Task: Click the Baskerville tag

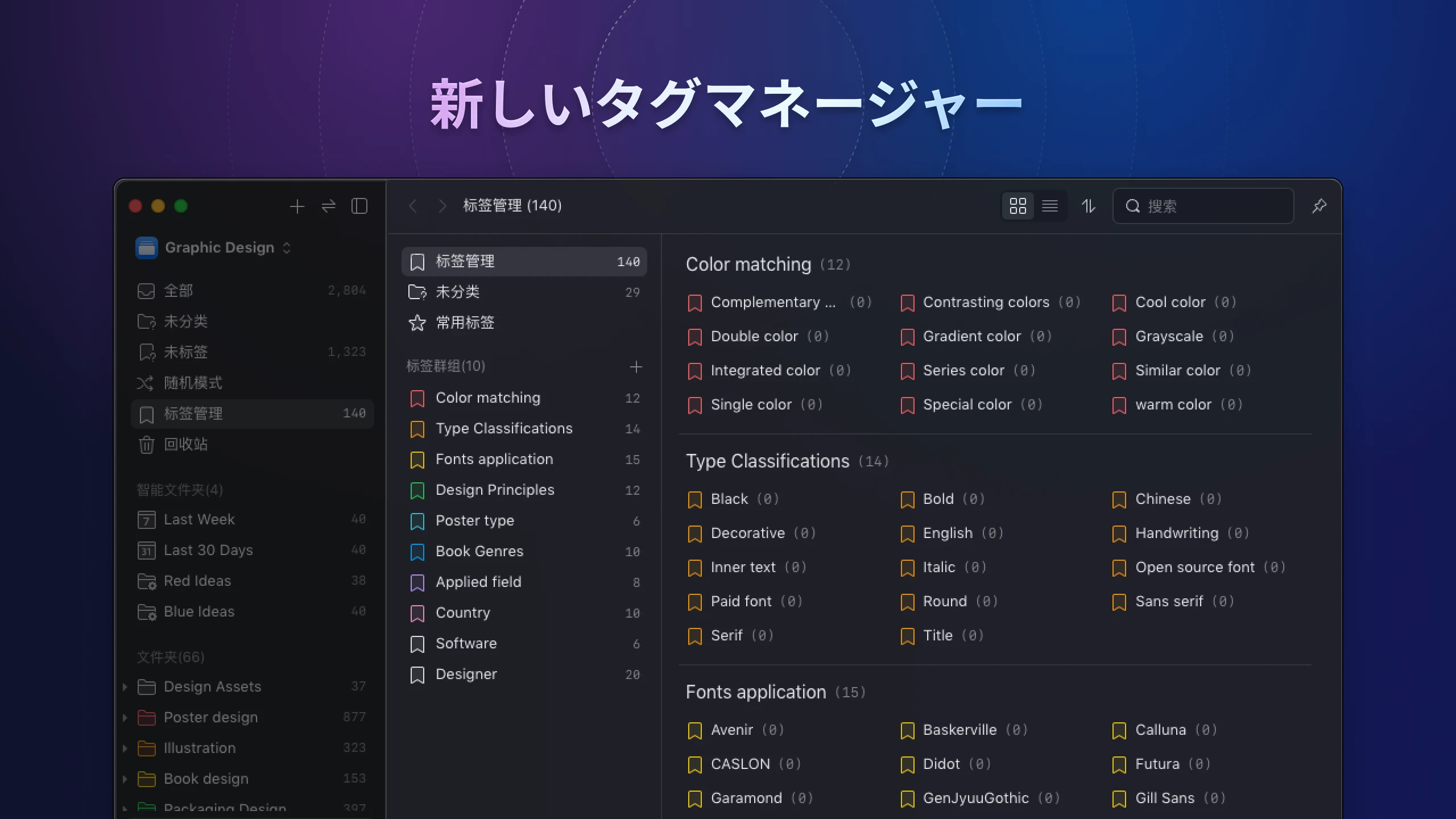Action: tap(965, 730)
